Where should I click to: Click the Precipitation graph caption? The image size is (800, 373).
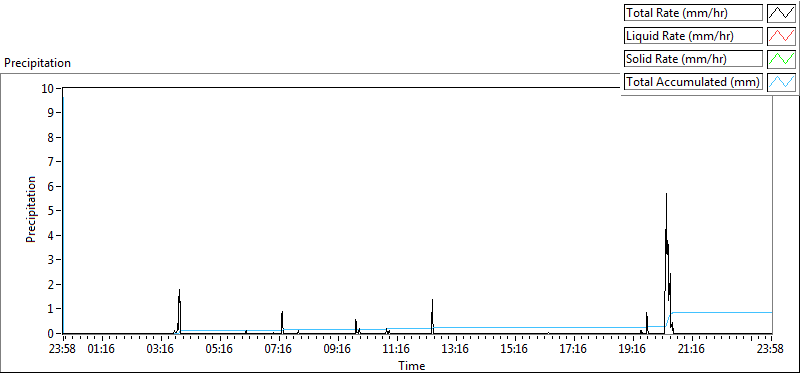[37, 63]
